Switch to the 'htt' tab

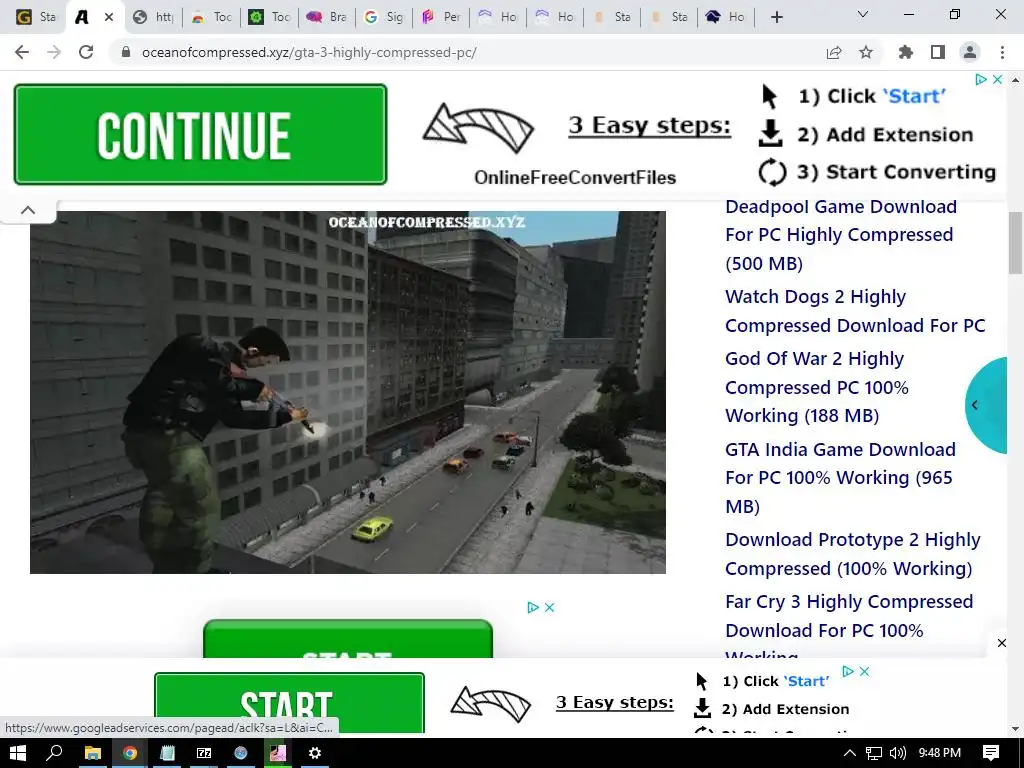[x=153, y=17]
